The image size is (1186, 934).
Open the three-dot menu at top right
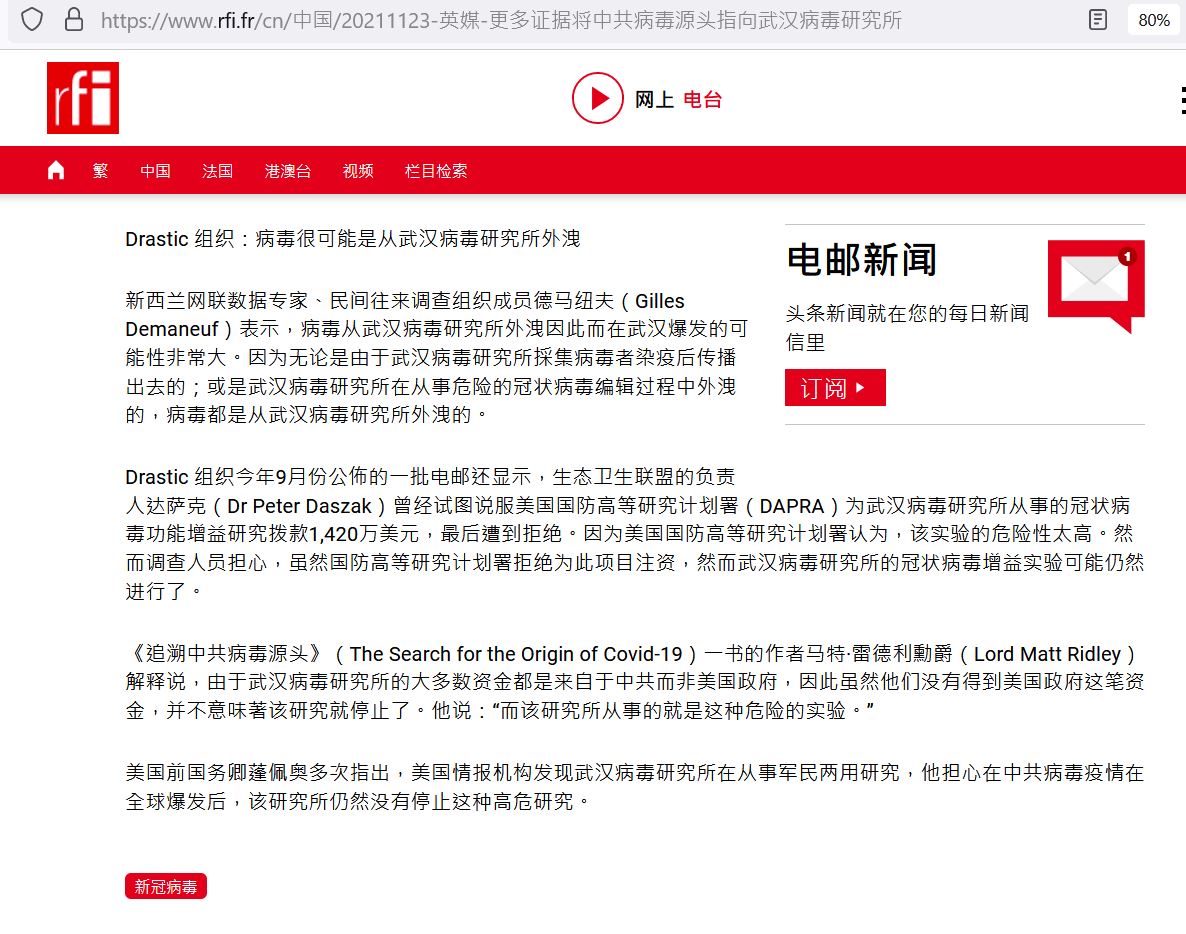tap(1181, 100)
